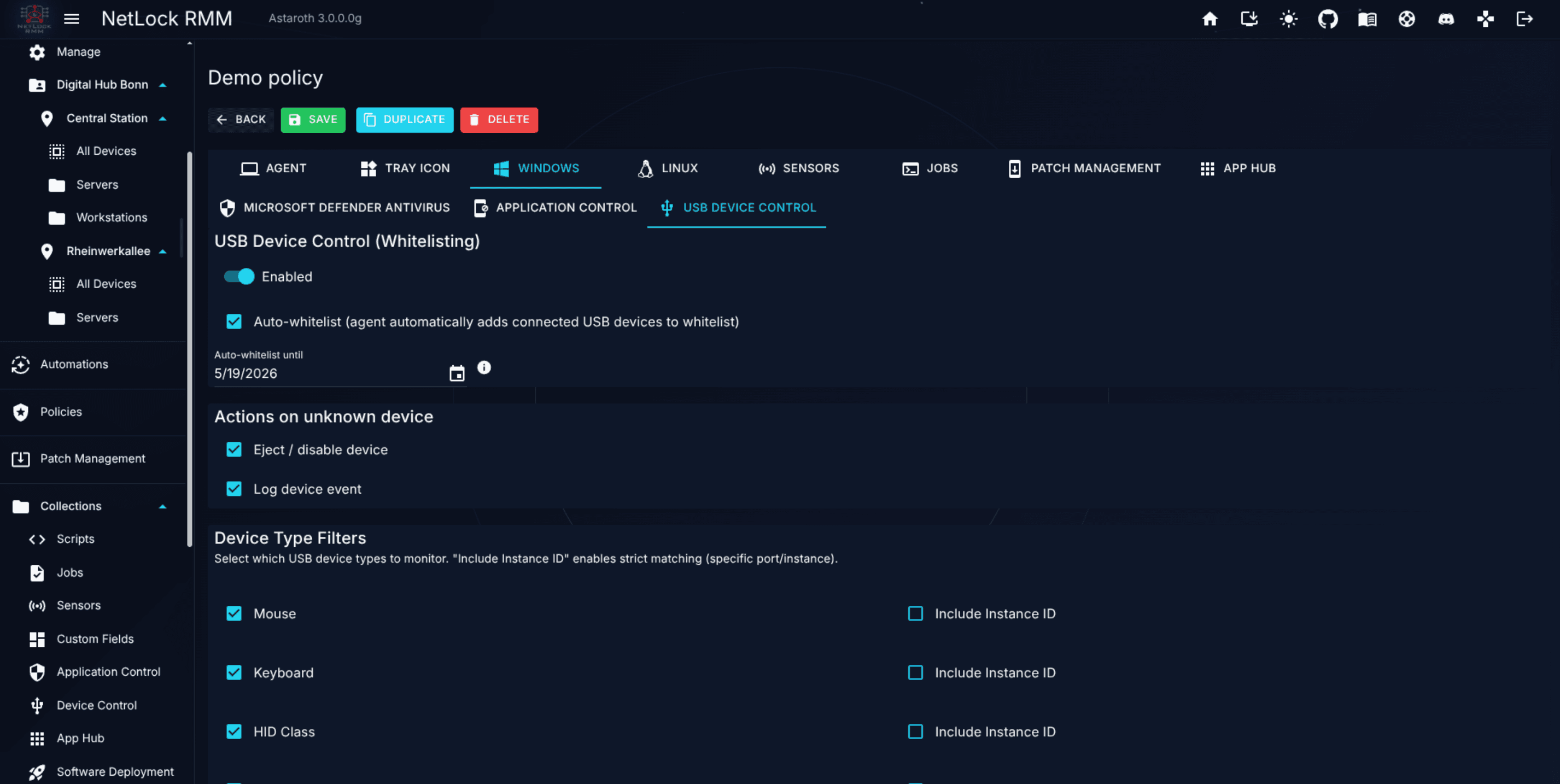The width and height of the screenshot is (1560, 784).
Task: Click the Policies shield icon
Action: tap(21, 412)
